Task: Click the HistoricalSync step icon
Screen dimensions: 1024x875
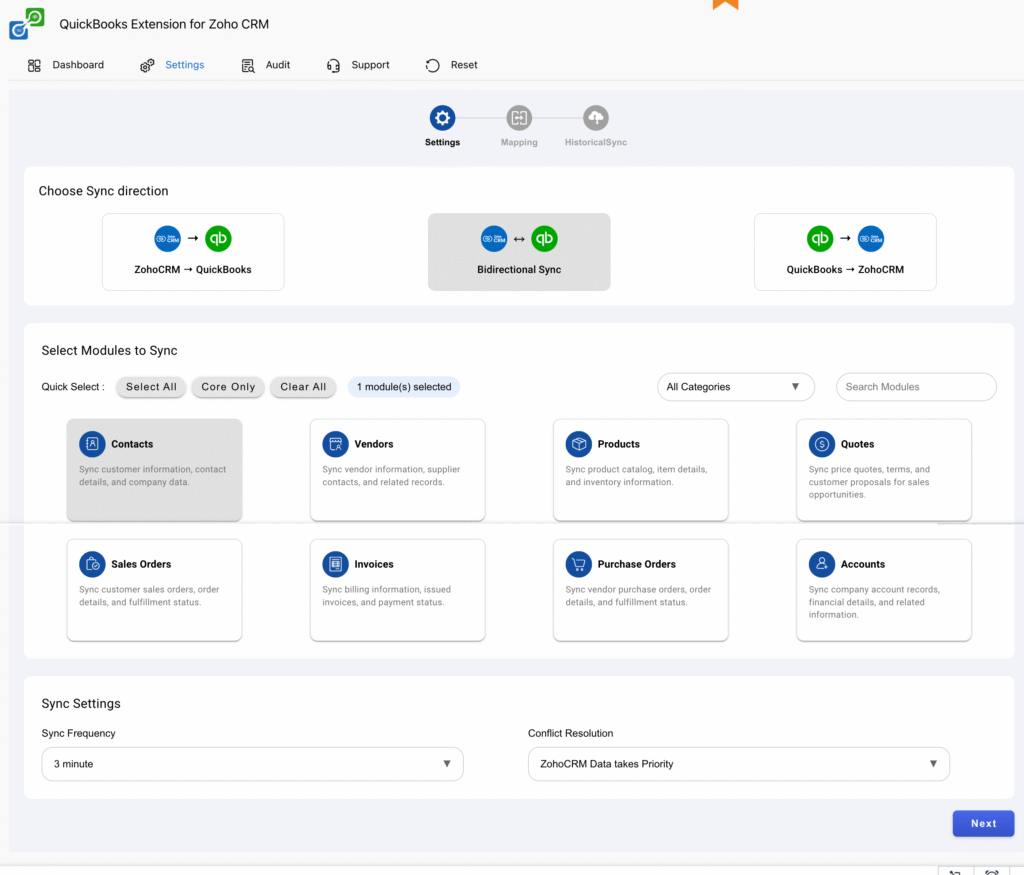Action: [595, 116]
